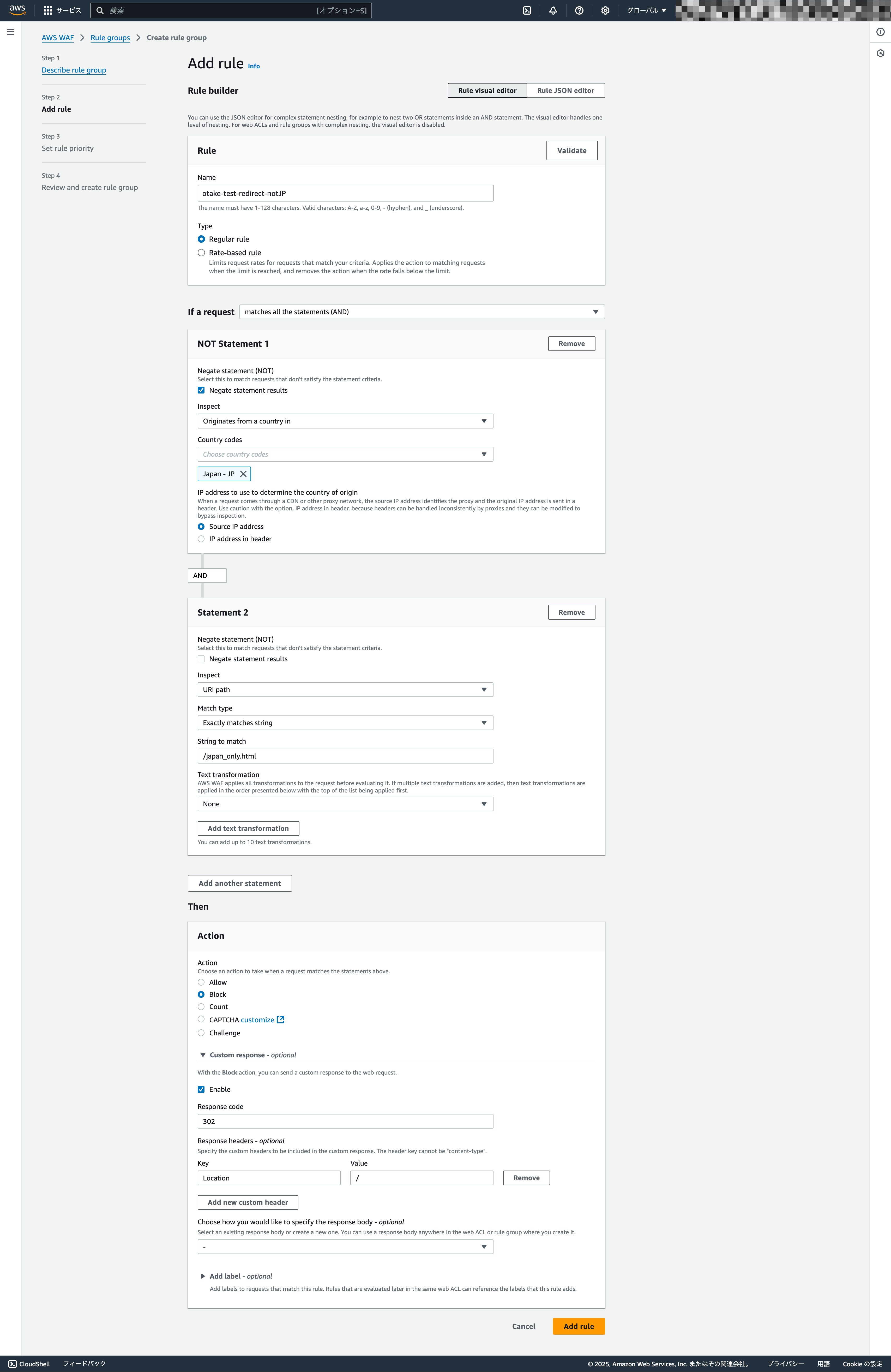Open the services grid menu
Screen dimensions: 891x1372
point(48,10)
